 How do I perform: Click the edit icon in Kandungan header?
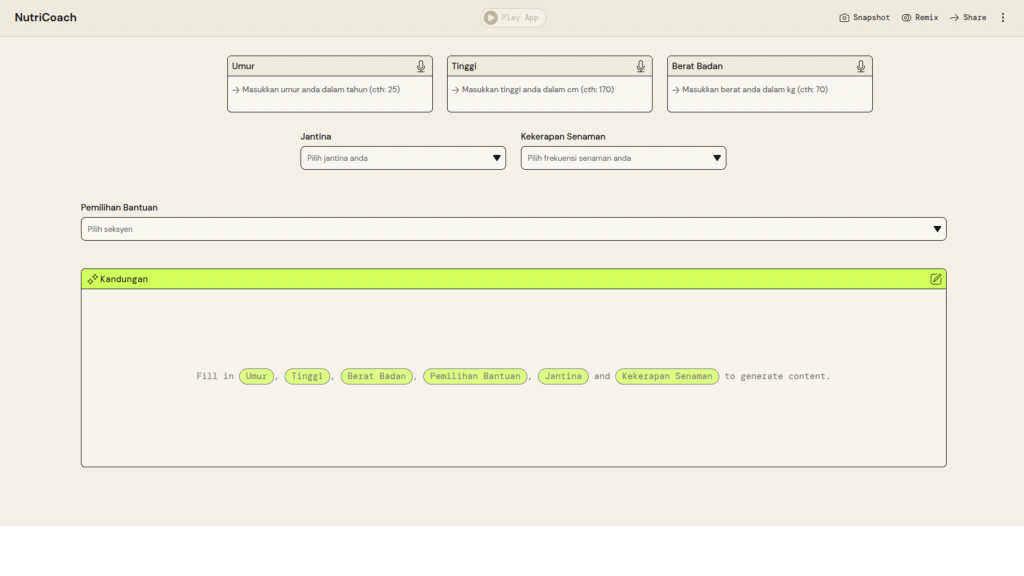point(936,279)
